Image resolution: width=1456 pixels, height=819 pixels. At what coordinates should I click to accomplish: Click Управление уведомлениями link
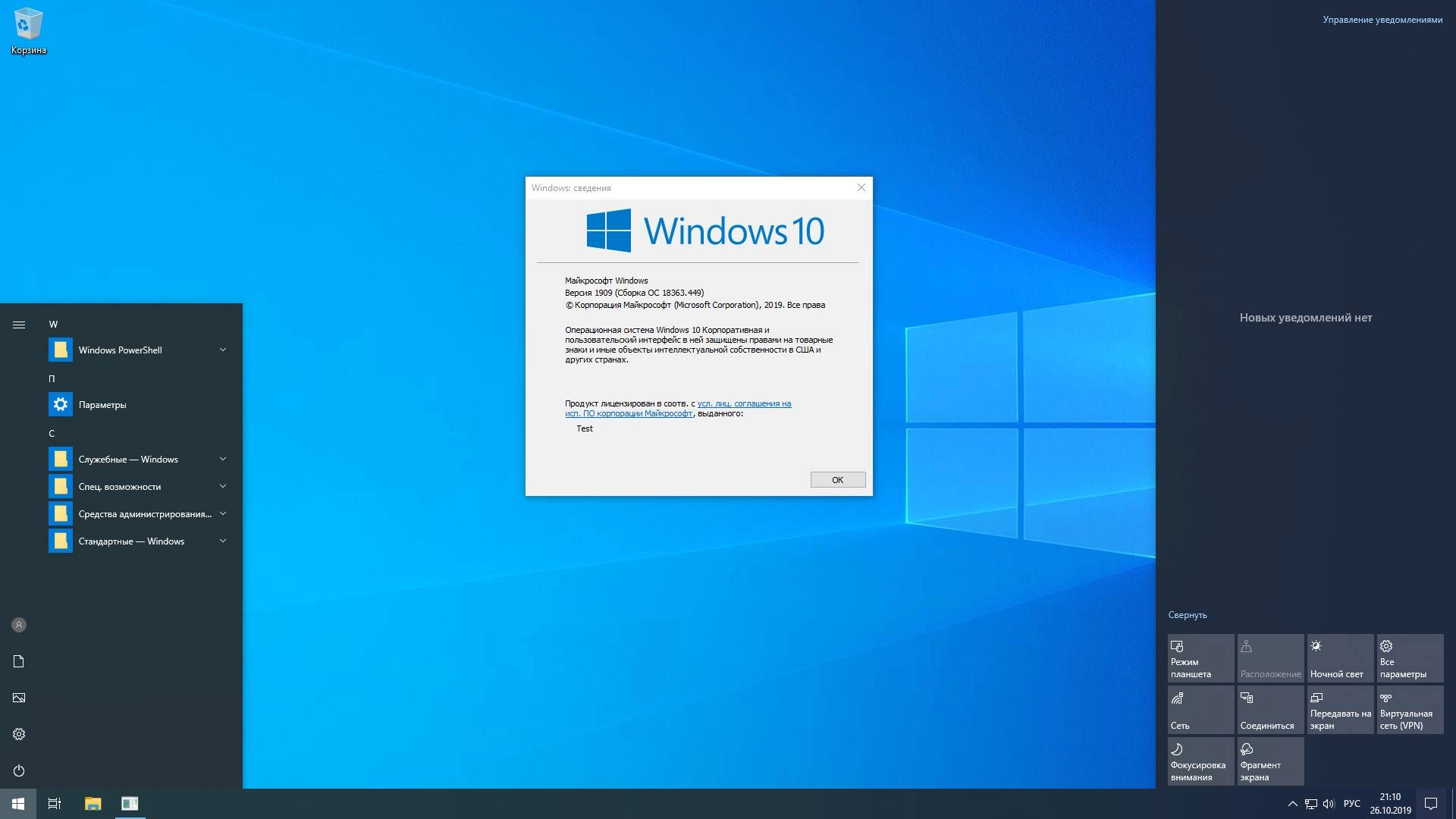click(x=1382, y=20)
